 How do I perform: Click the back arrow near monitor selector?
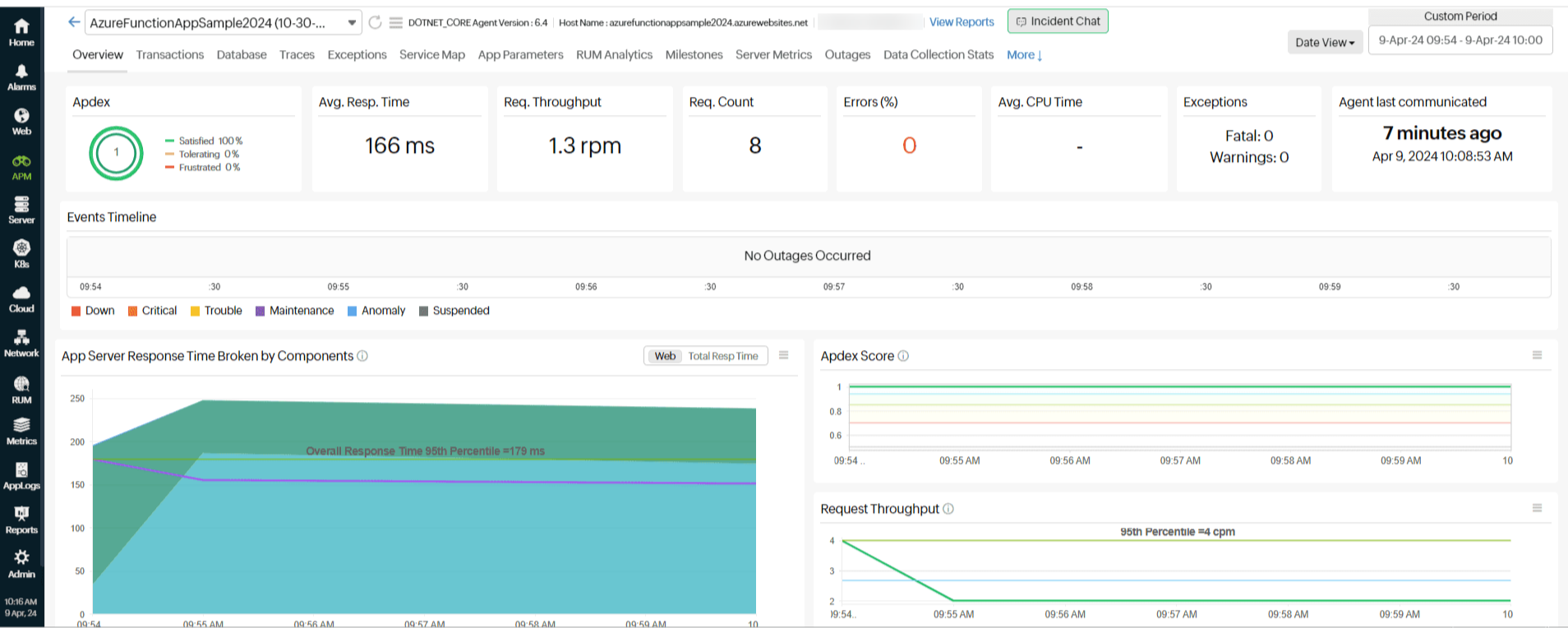click(74, 22)
